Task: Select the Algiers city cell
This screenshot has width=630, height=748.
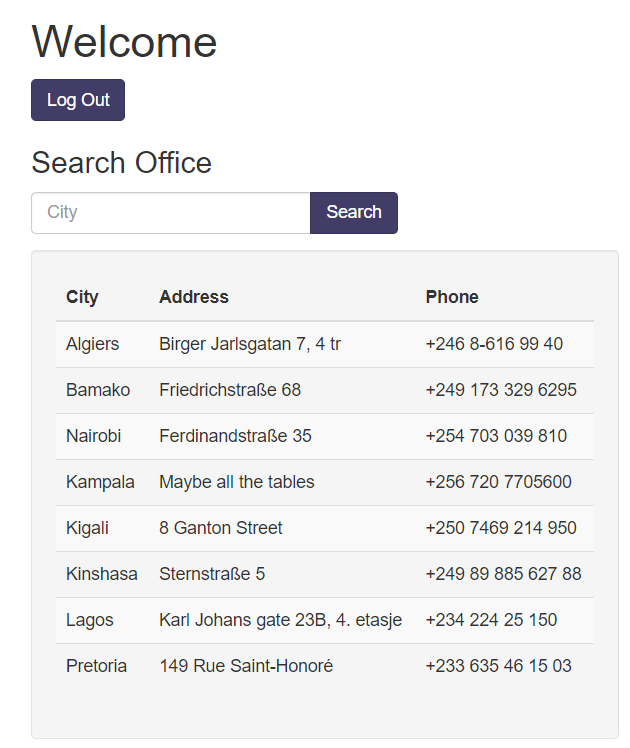Action: 93,344
